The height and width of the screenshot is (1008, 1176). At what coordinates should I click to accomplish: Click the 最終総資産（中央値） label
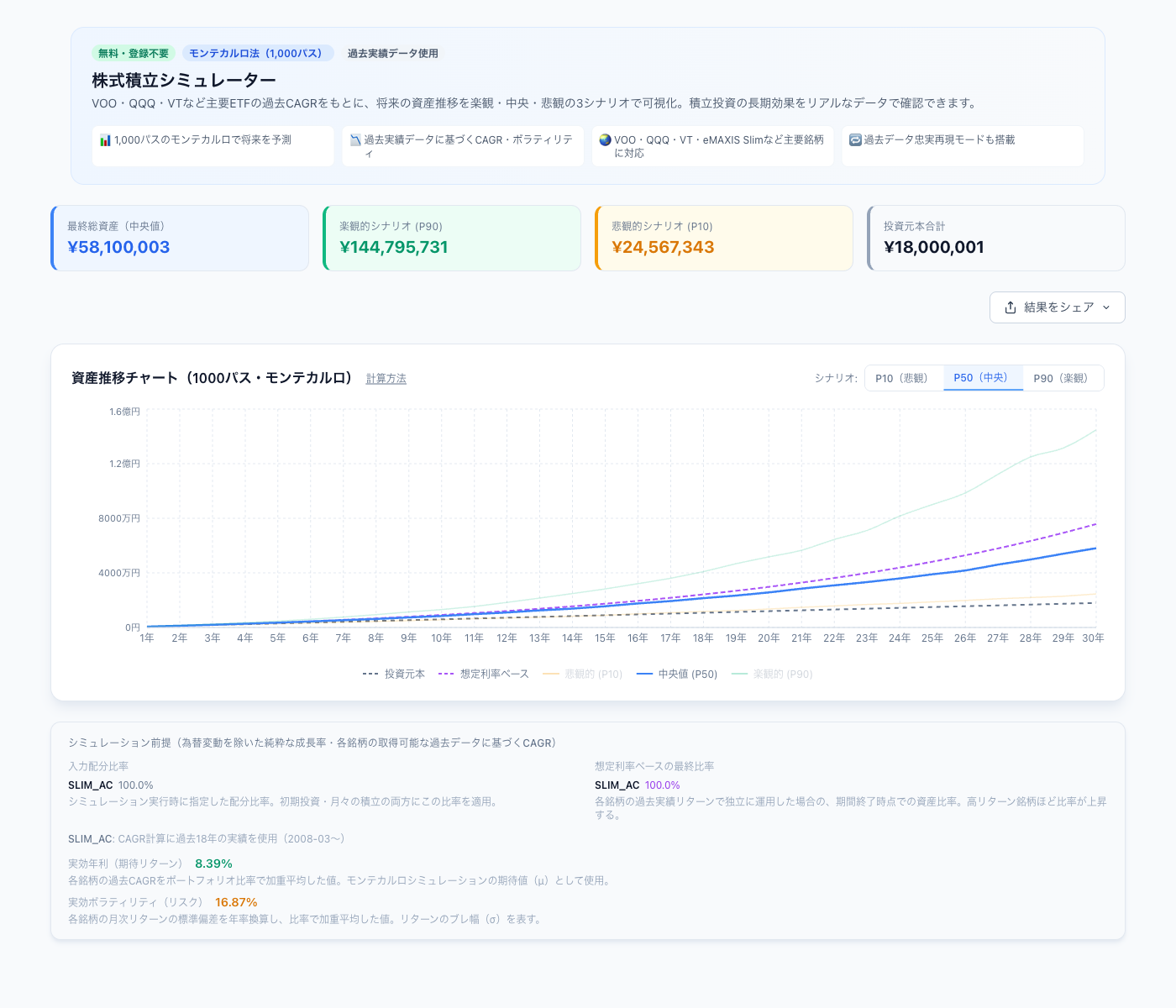pos(116,226)
